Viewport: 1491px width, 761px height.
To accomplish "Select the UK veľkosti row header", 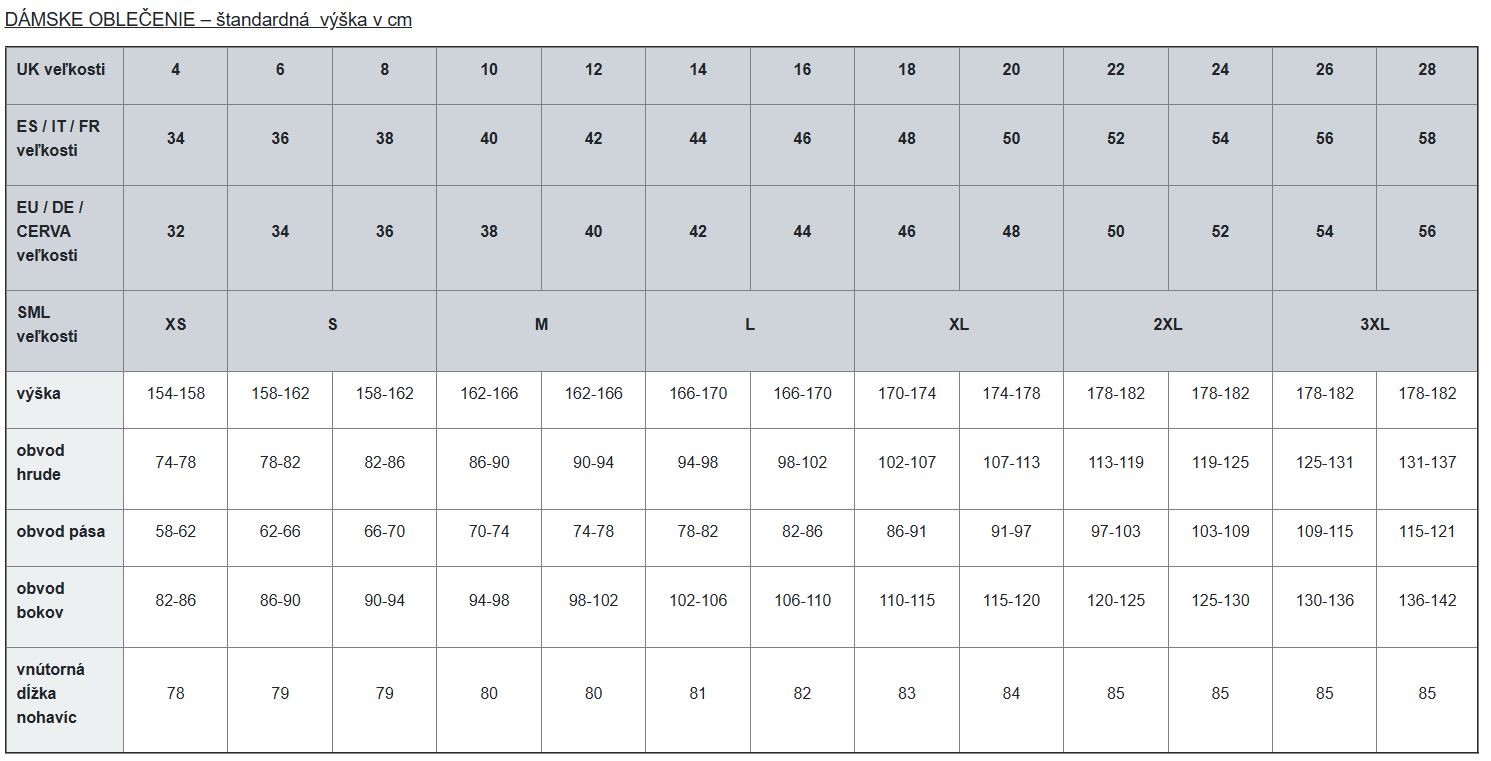I will [64, 75].
